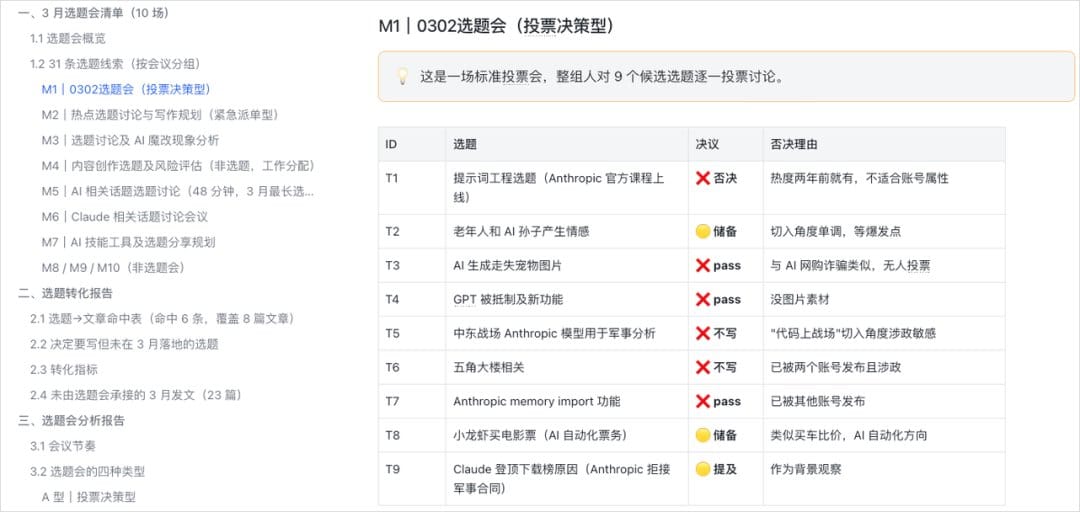Click the red X icon beside T5 不写
1080x512 pixels.
point(703,334)
